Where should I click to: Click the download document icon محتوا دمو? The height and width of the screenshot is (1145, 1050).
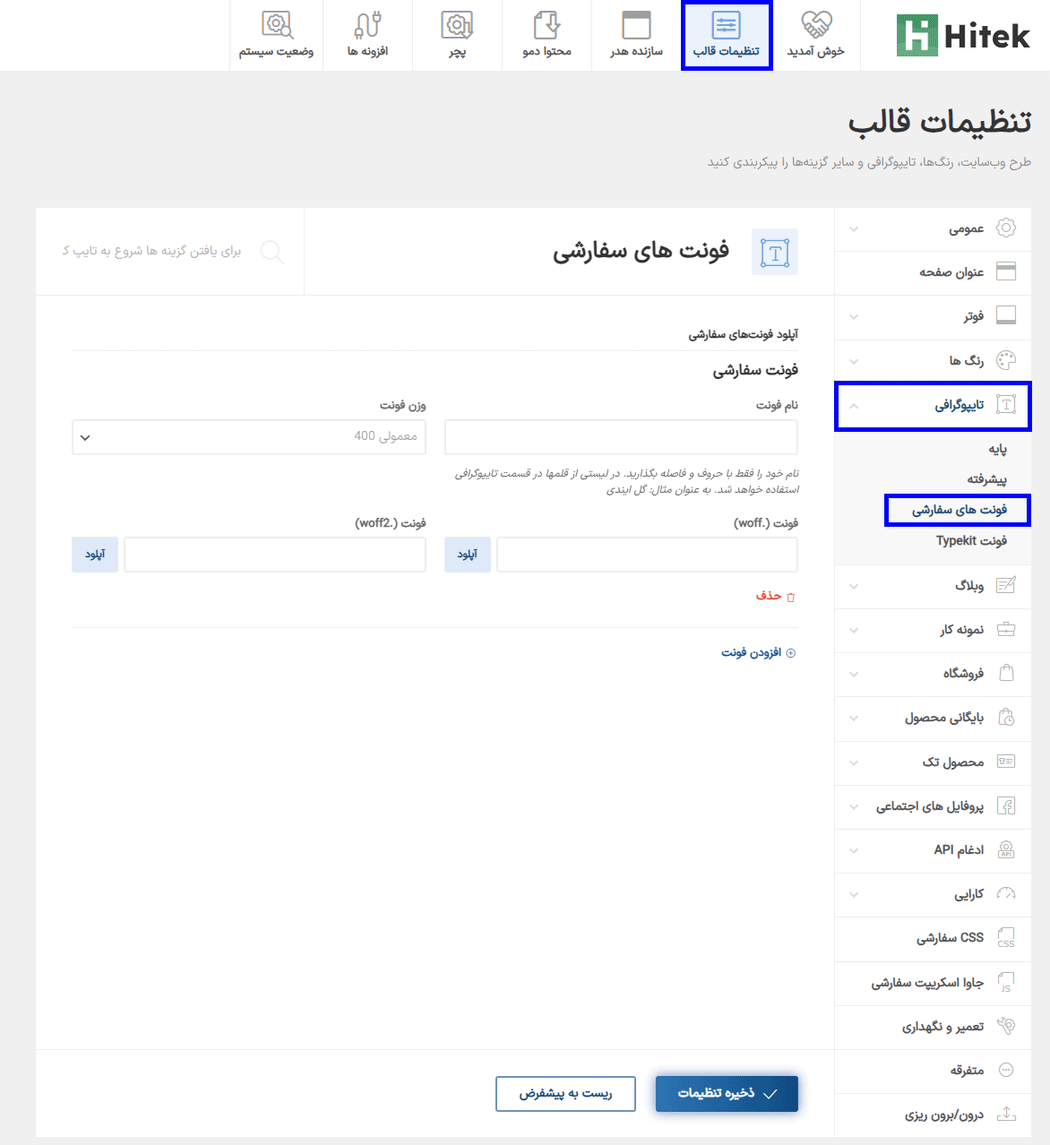click(x=547, y=25)
